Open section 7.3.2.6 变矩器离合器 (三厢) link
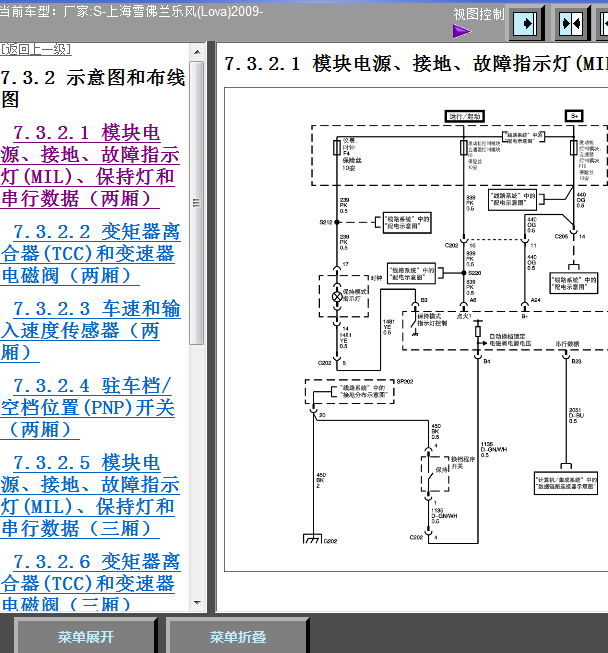 (90, 582)
